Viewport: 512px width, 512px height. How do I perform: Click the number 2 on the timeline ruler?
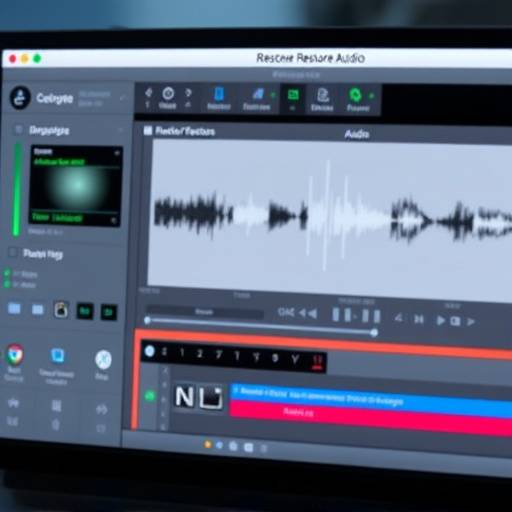tap(200, 354)
